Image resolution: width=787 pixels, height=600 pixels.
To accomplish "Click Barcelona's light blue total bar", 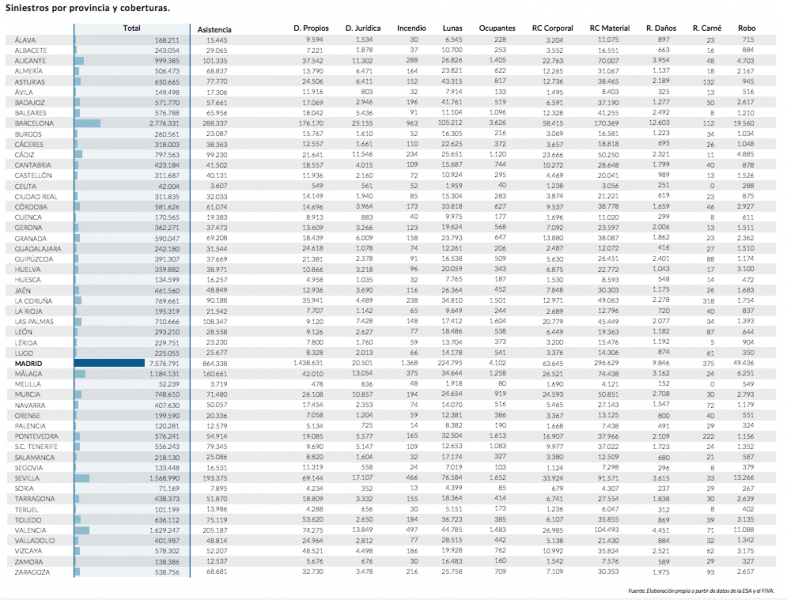I will pyautogui.click(x=87, y=123).
